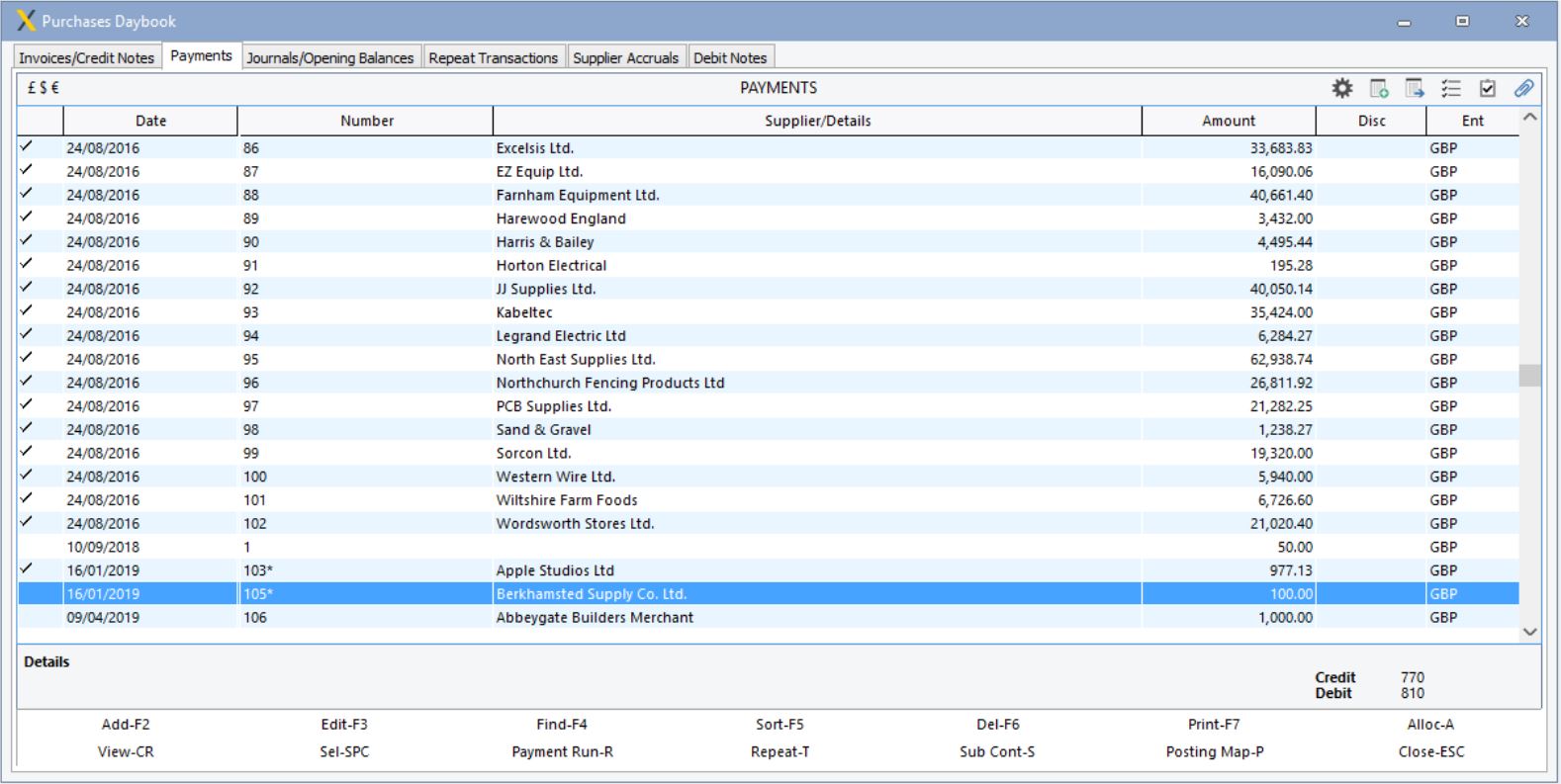Open the settings gear icon
The width and height of the screenshot is (1561, 784).
[x=1341, y=88]
